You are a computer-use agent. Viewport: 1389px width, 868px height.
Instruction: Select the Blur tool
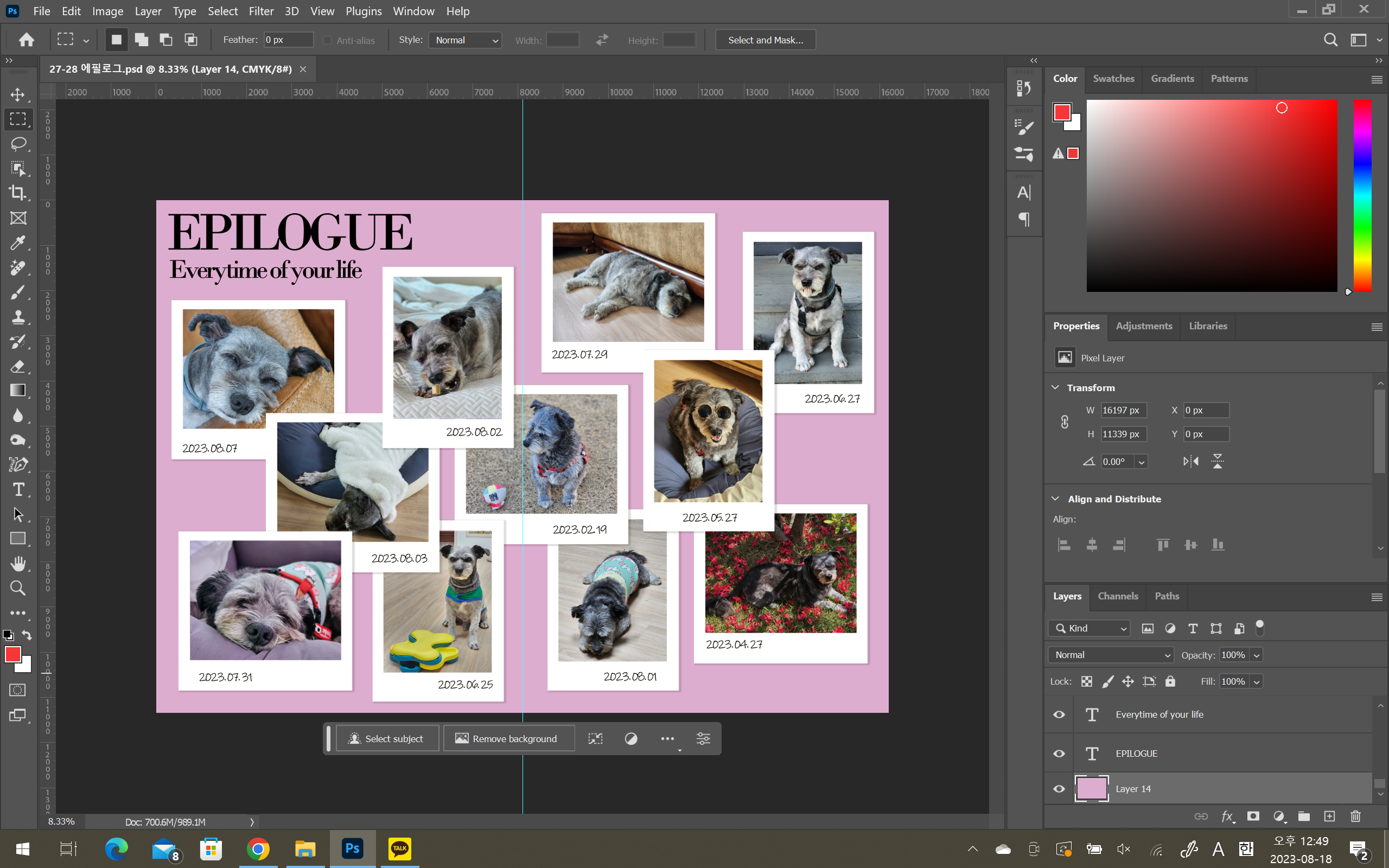point(18,416)
